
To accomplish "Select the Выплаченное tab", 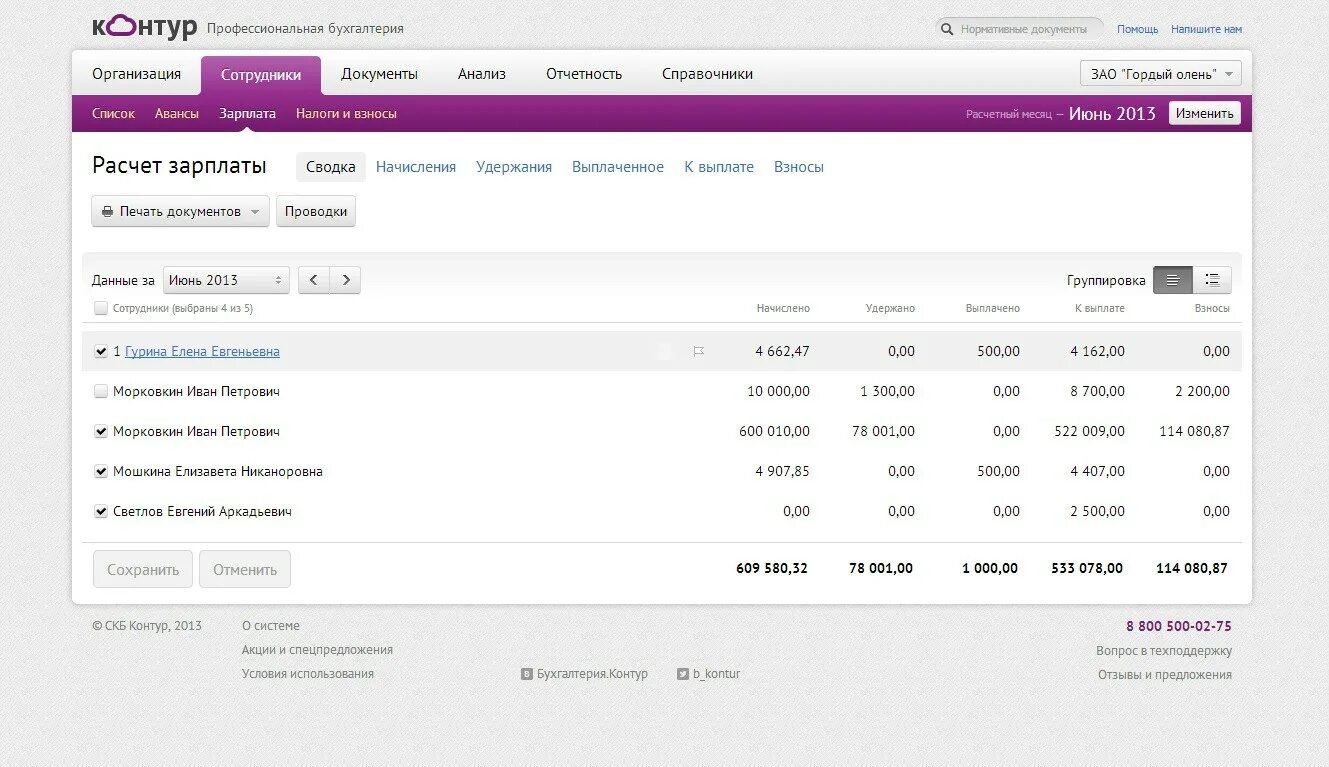I will click(x=618, y=167).
